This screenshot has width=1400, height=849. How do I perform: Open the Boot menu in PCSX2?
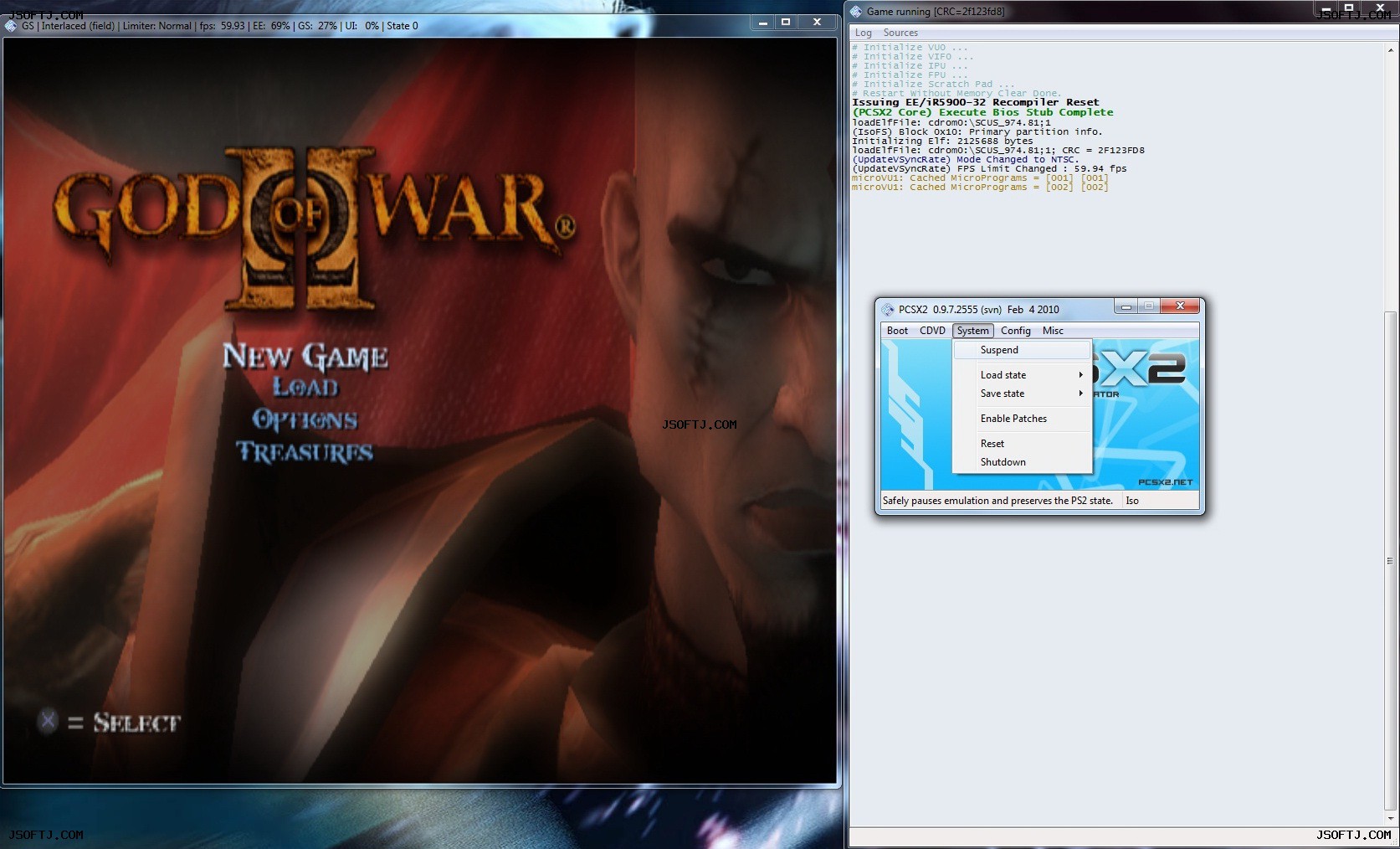[897, 331]
